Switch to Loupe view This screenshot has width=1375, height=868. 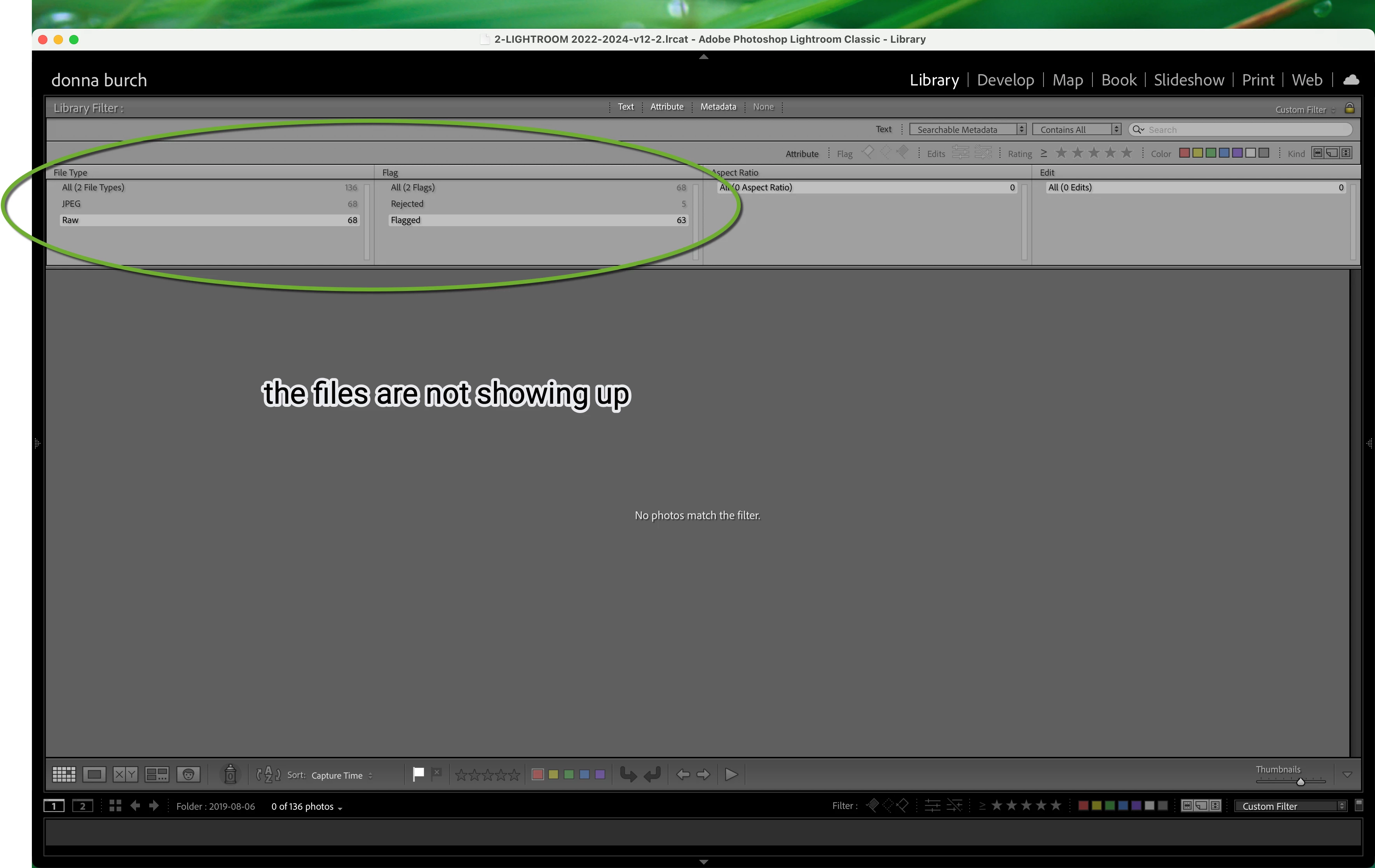[x=94, y=774]
